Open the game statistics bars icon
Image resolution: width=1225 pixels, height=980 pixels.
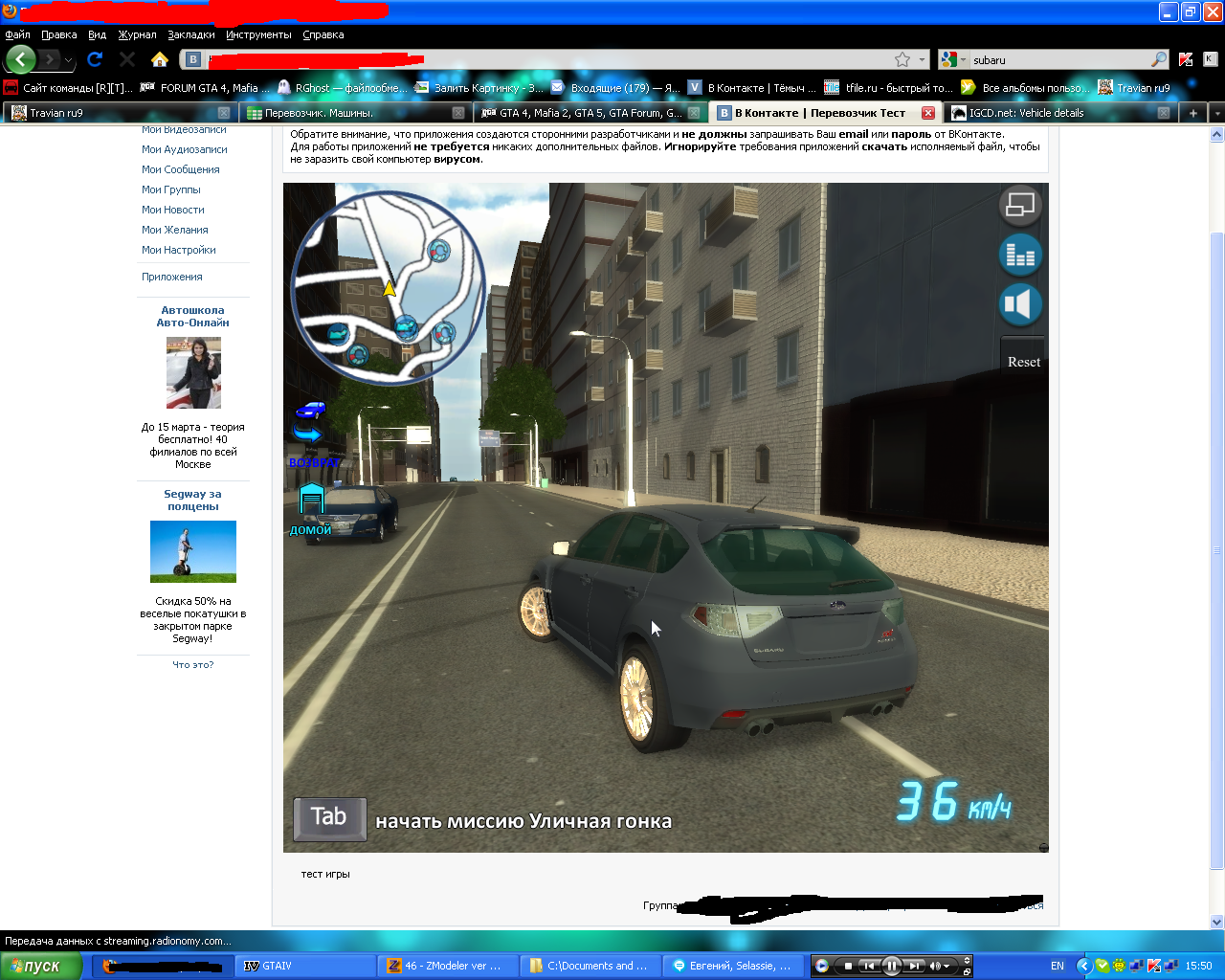coord(1020,255)
